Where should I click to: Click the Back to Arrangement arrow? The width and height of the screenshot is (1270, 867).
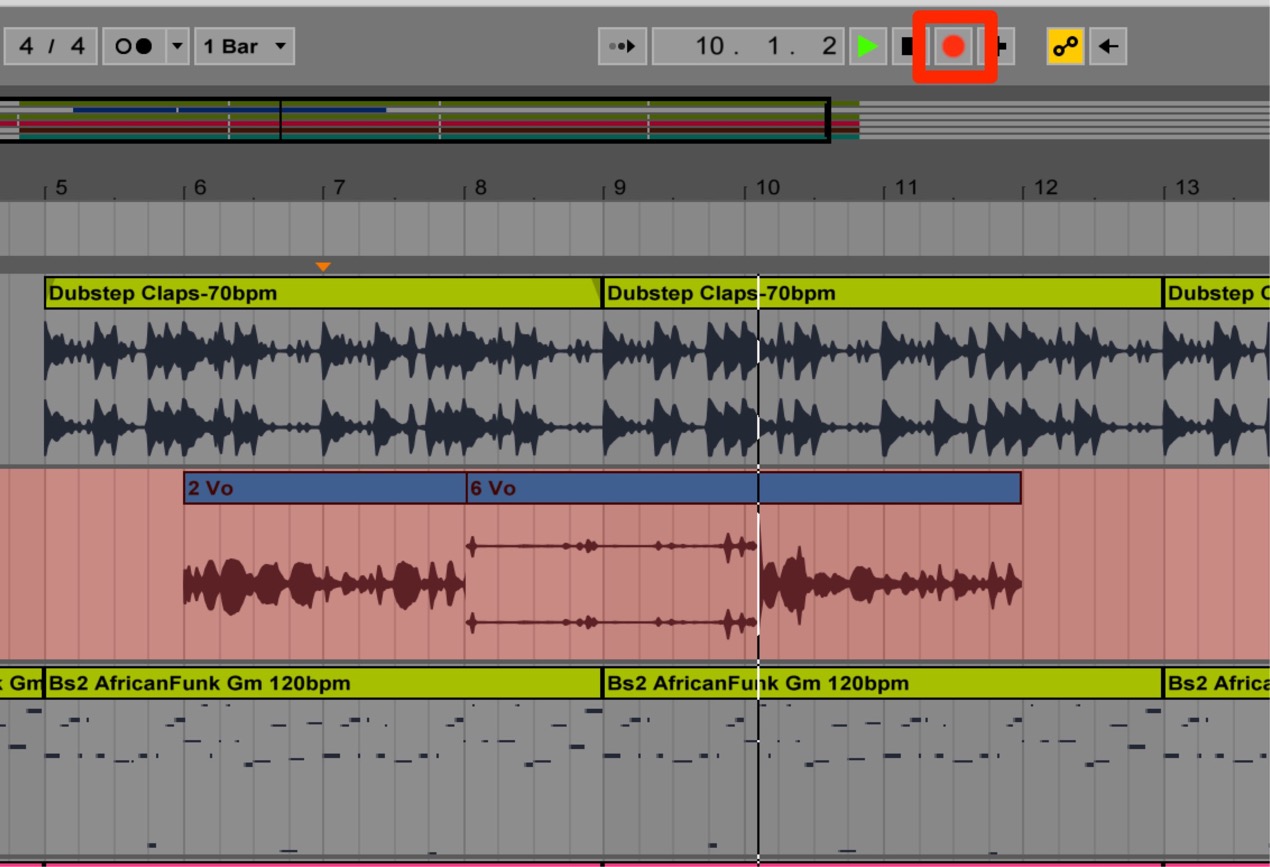[1108, 46]
